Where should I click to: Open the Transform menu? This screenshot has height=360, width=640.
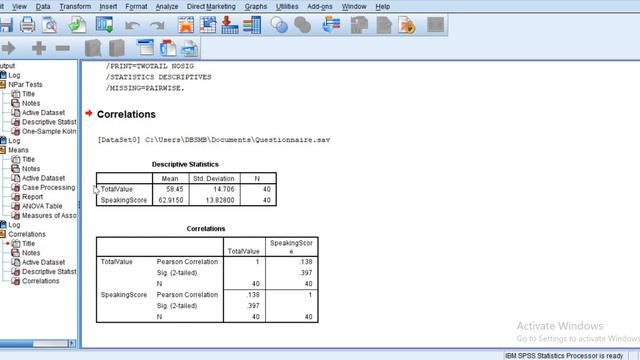tap(75, 7)
